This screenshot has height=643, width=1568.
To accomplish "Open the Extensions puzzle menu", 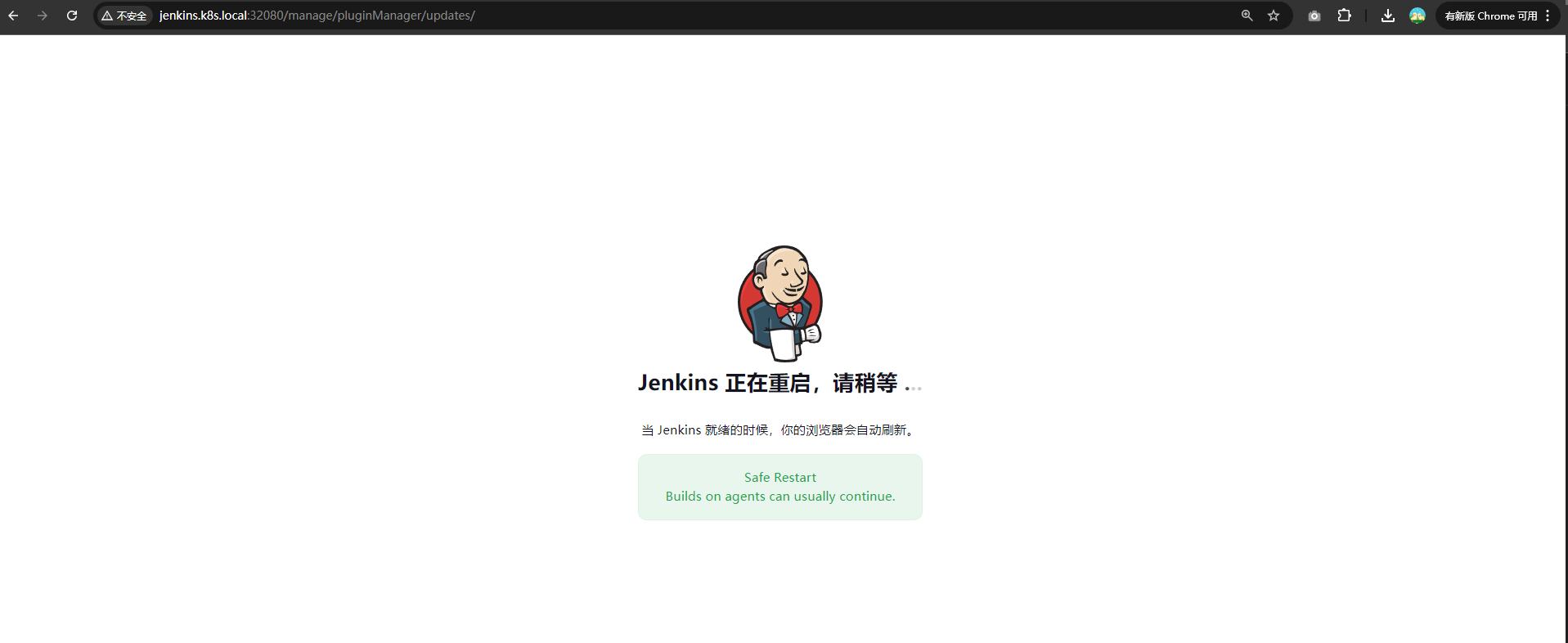I will (x=1344, y=16).
